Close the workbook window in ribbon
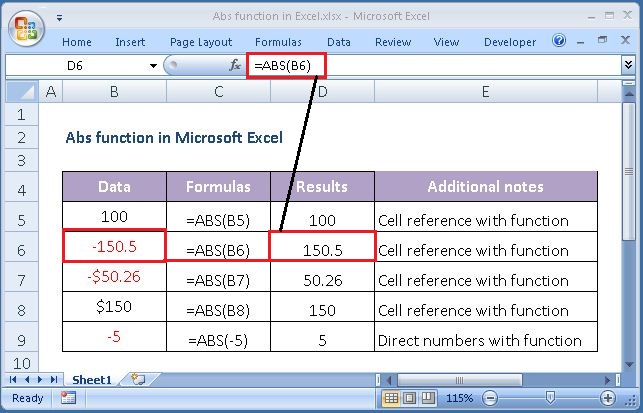The image size is (643, 413). tap(625, 40)
